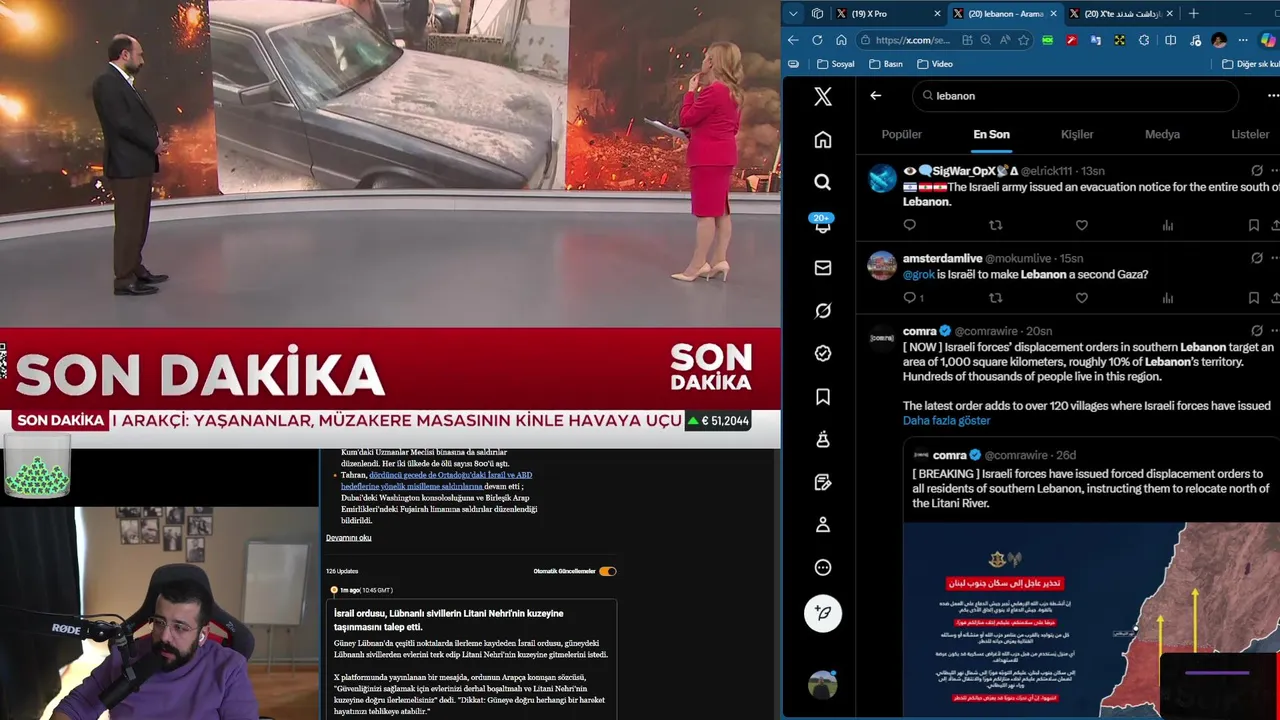Open reply thread on amsterdamlive post

(x=913, y=298)
